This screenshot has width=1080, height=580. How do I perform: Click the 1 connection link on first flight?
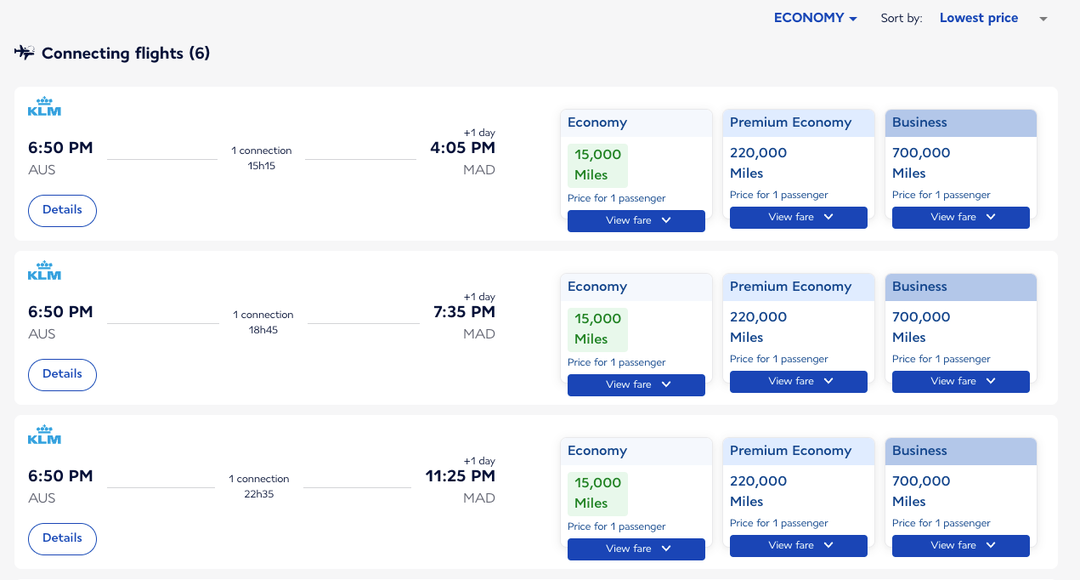click(x=261, y=149)
